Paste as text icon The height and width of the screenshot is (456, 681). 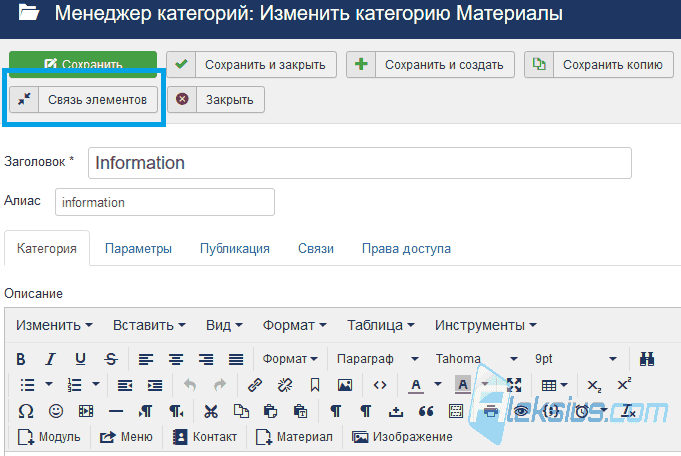tap(301, 411)
